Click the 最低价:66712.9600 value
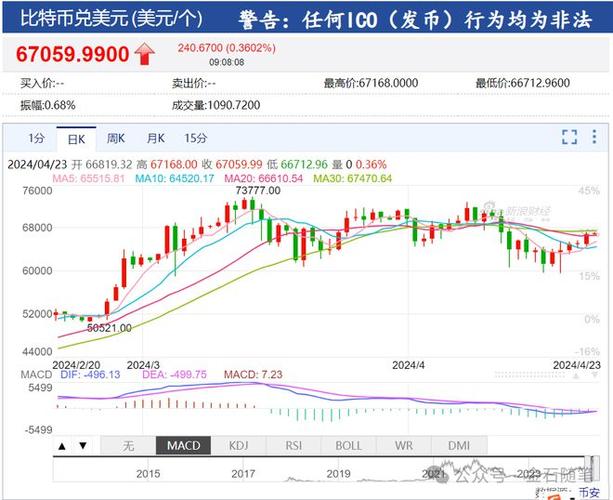Image resolution: width=613 pixels, height=500 pixels. pyautogui.click(x=523, y=83)
